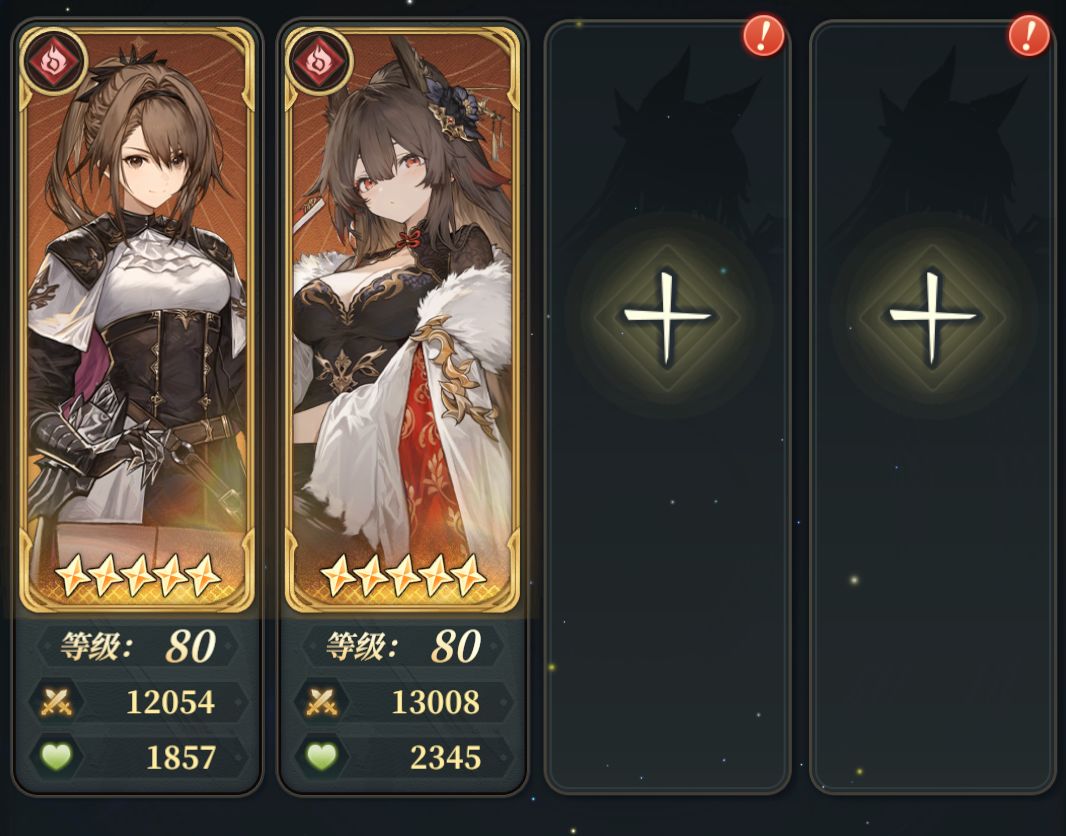The height and width of the screenshot is (836, 1066).
Task: Click red exclamation alert on fourth slot
Action: tap(1029, 35)
